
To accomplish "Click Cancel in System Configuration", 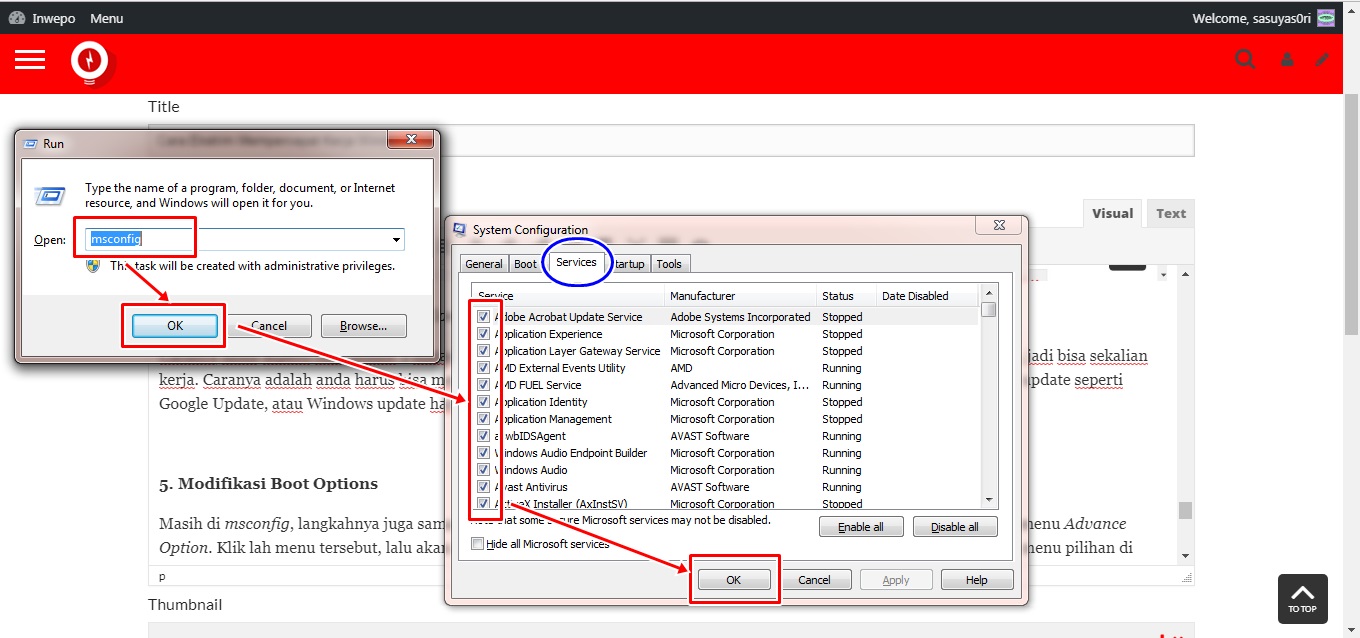I will coord(814,580).
